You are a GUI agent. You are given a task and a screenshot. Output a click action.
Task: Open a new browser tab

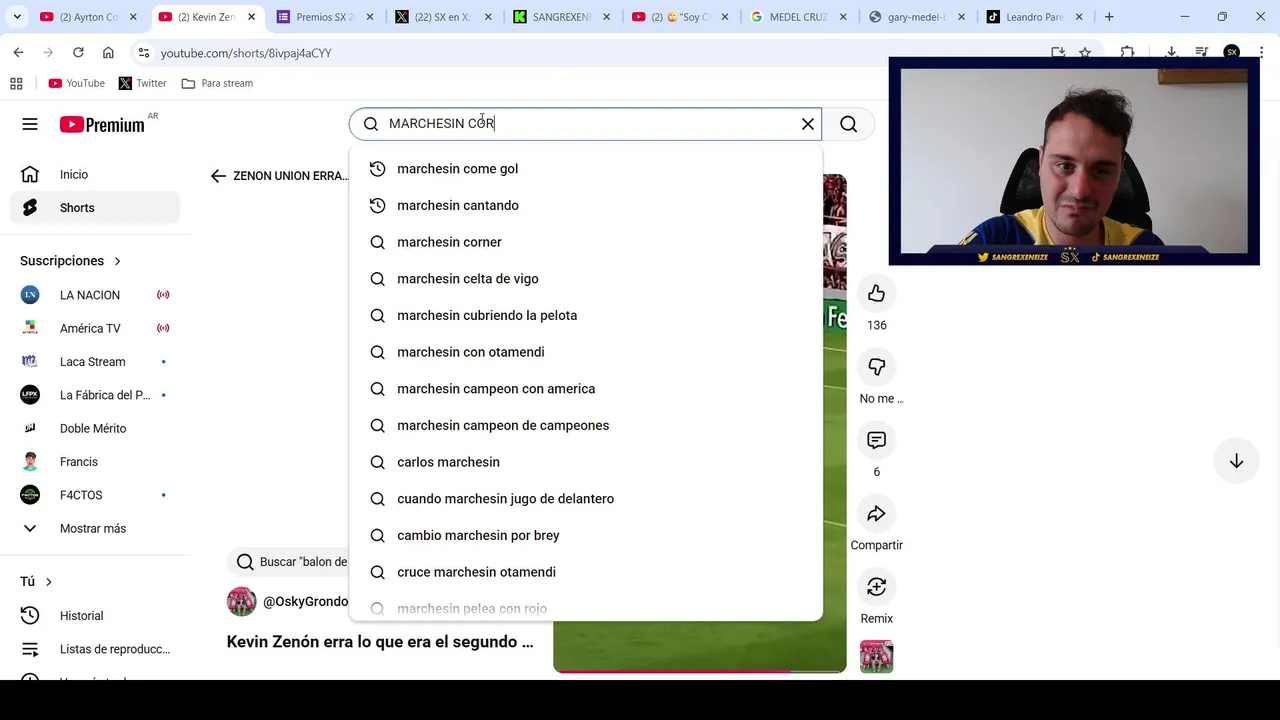click(x=1109, y=17)
